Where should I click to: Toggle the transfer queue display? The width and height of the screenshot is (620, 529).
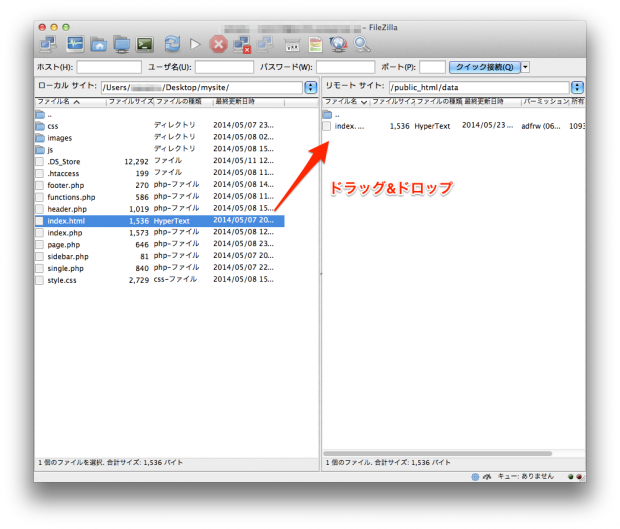(x=145, y=44)
